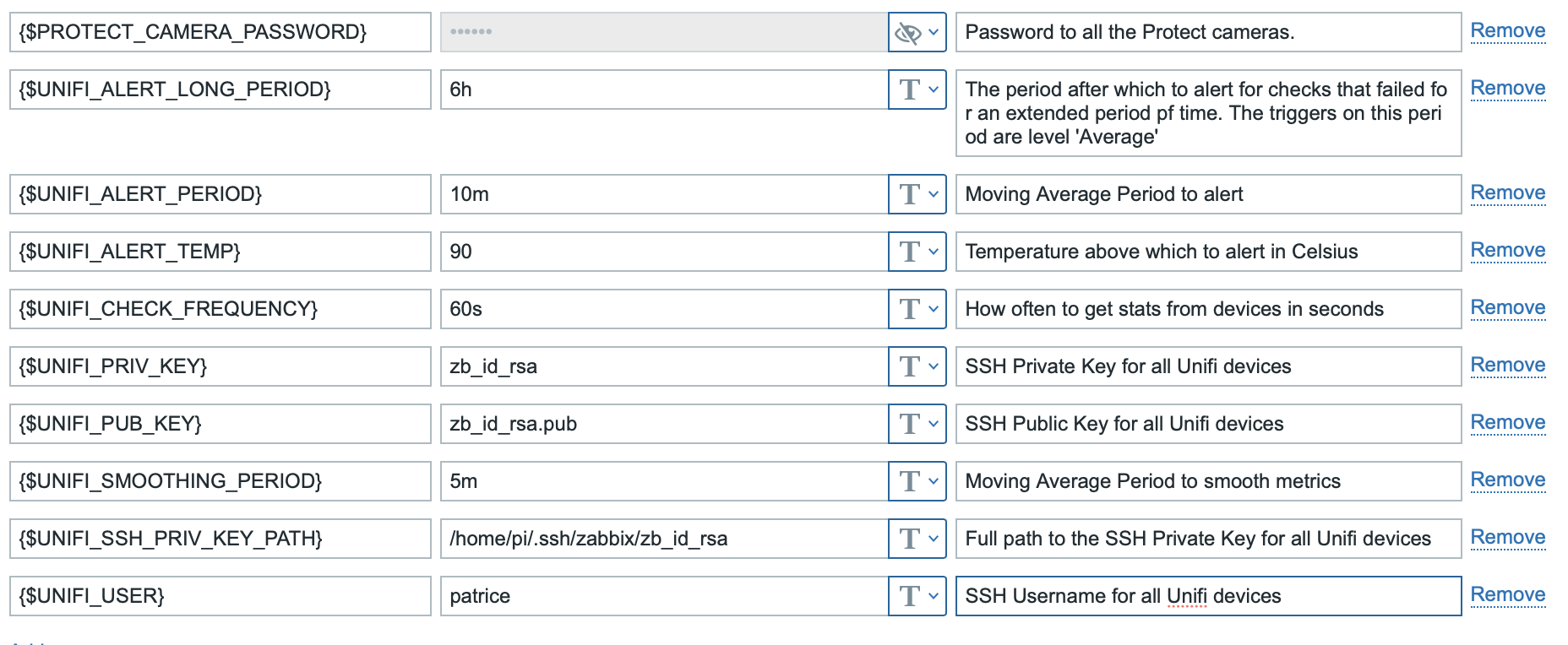Click the {$UNIFI_PUB_KEY} macro name field
Image resolution: width=1568 pixels, height=645 pixels.
[220, 424]
